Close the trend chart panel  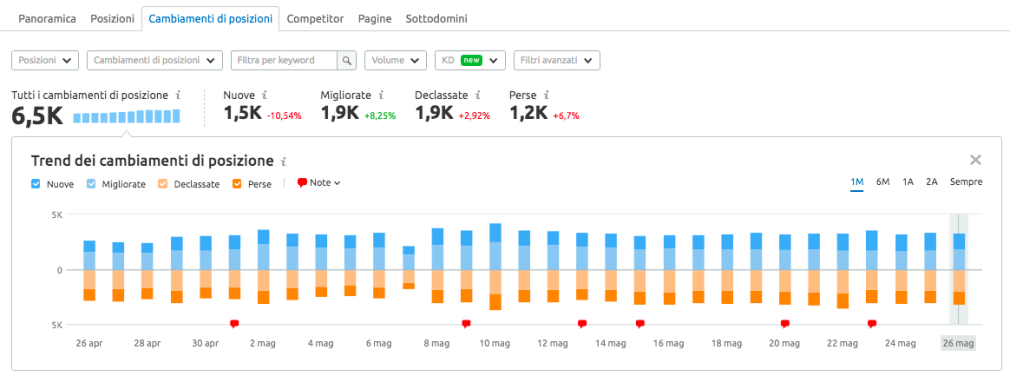pyautogui.click(x=976, y=160)
